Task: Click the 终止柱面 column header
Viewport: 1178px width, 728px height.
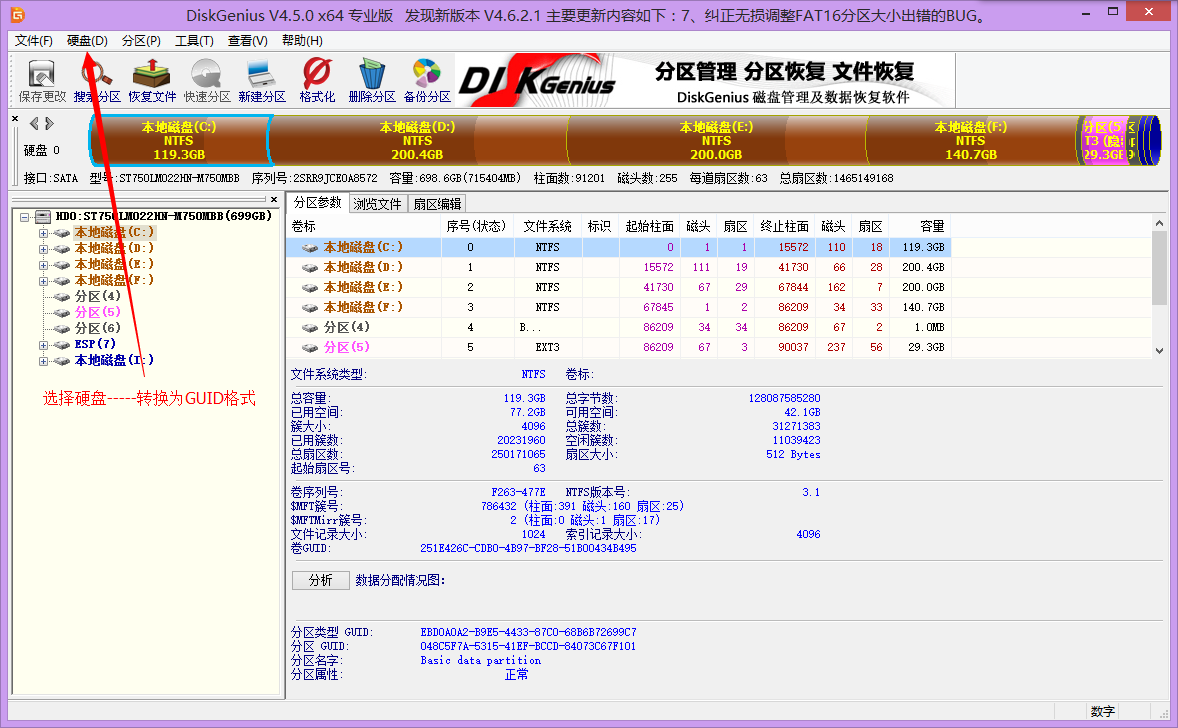Action: pyautogui.click(x=785, y=226)
